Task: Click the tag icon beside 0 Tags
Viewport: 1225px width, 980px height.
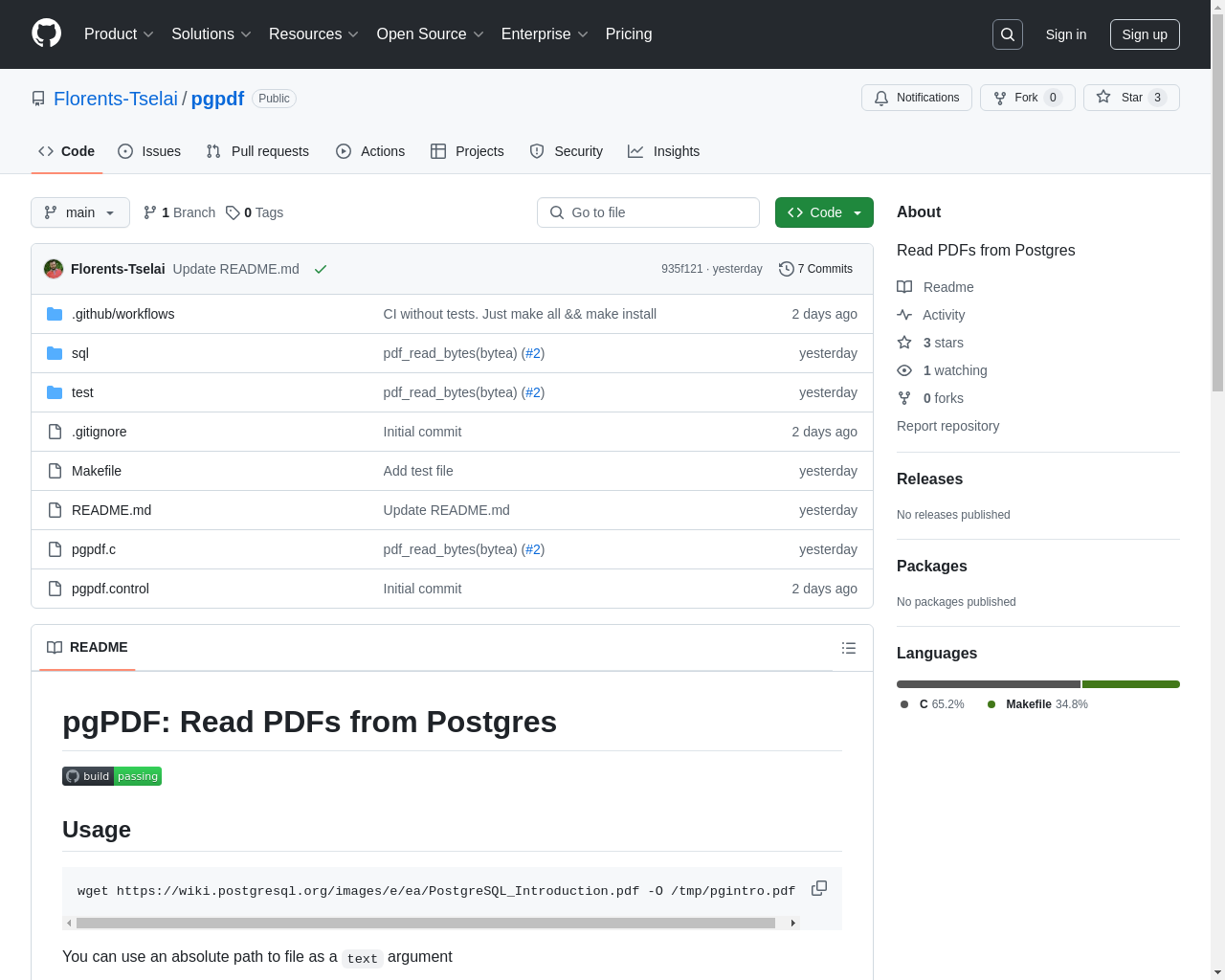Action: tap(233, 212)
